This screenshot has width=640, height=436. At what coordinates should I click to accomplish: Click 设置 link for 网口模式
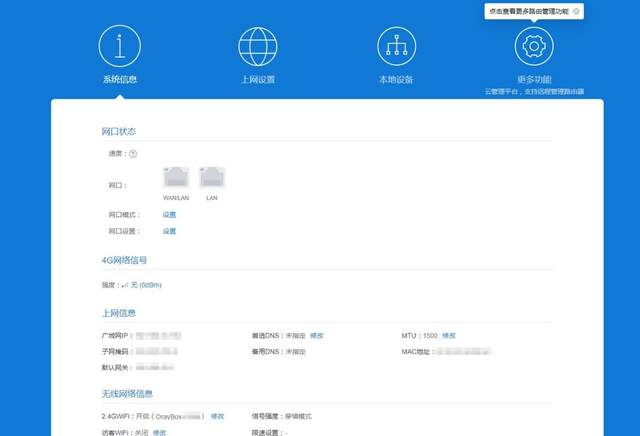point(169,215)
